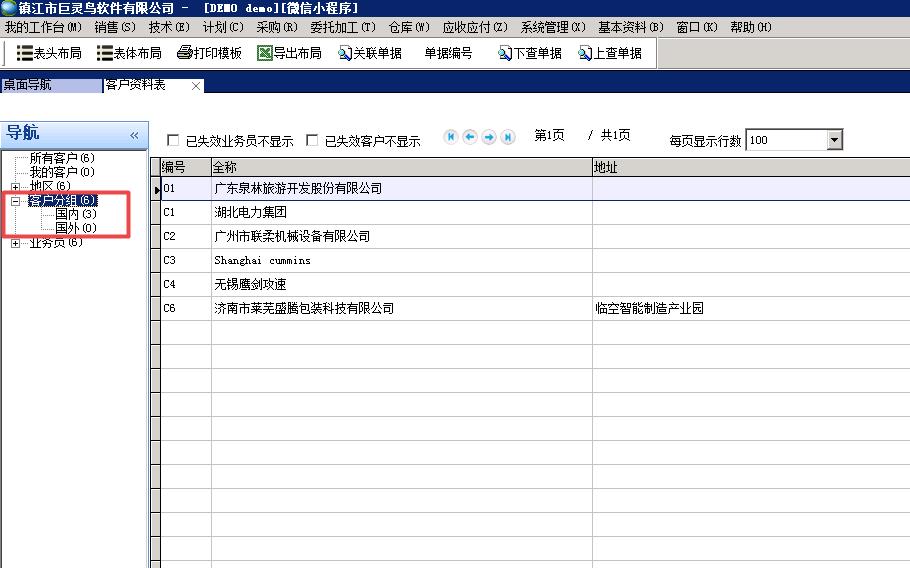The width and height of the screenshot is (910, 568).
Task: Select 国内 (3) in the navigation tree
Action: click(x=75, y=214)
